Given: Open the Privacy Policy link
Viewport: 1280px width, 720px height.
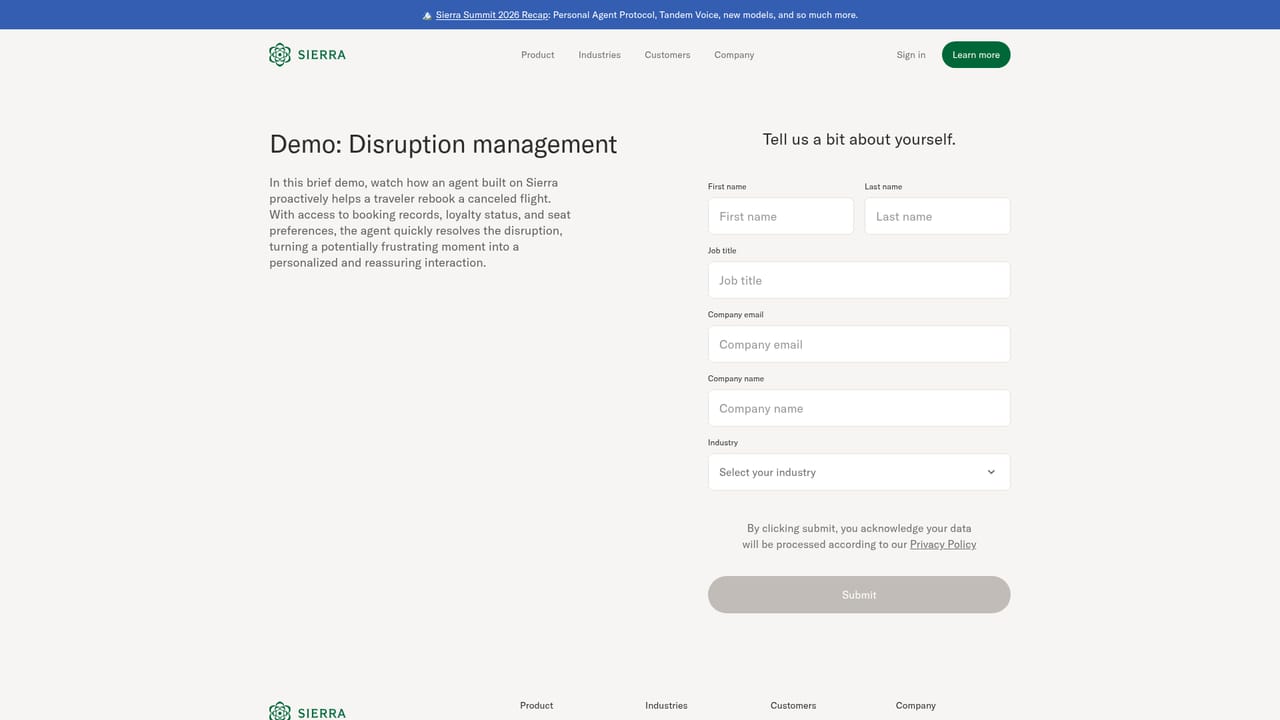Looking at the screenshot, I should [x=943, y=544].
